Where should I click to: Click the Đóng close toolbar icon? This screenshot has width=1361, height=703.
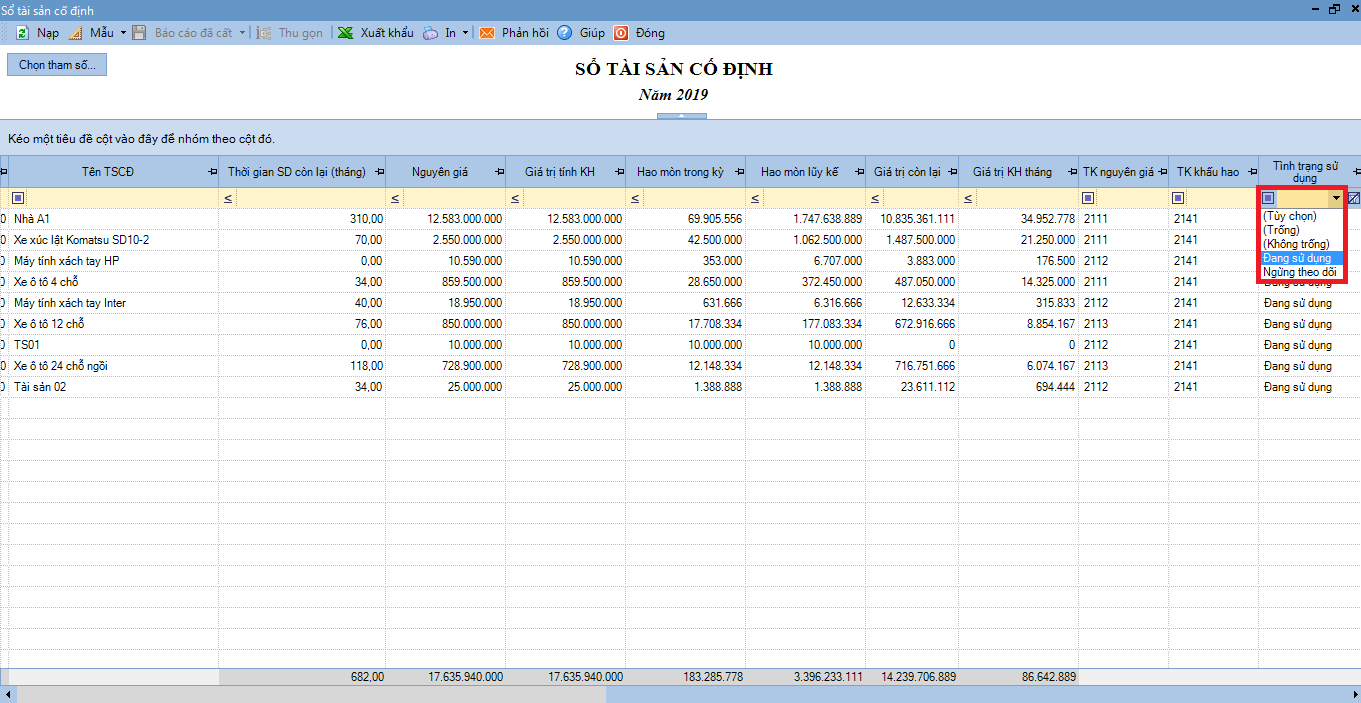[x=621, y=33]
